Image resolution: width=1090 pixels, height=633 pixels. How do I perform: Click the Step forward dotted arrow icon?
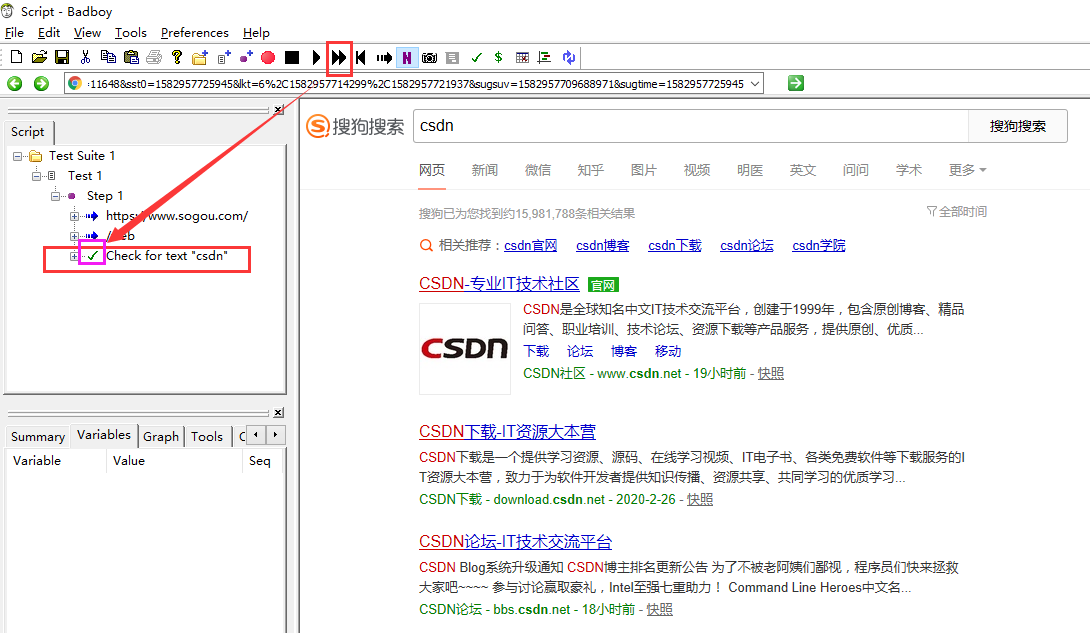(384, 58)
